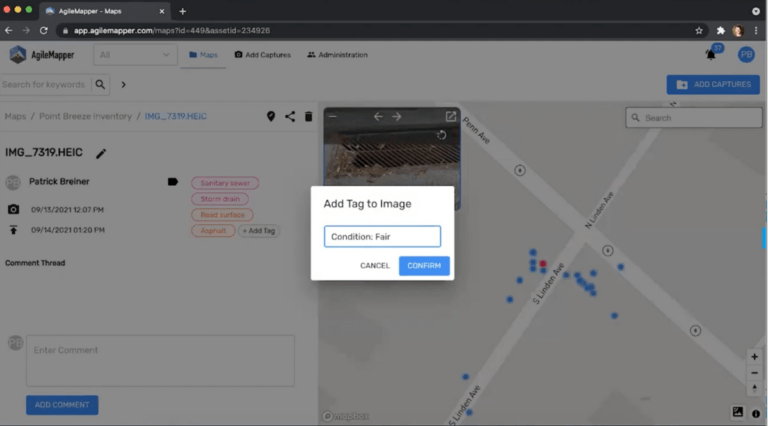Image resolution: width=768 pixels, height=426 pixels.
Task: Click the Patrick Breiner author name
Action: pyautogui.click(x=59, y=181)
